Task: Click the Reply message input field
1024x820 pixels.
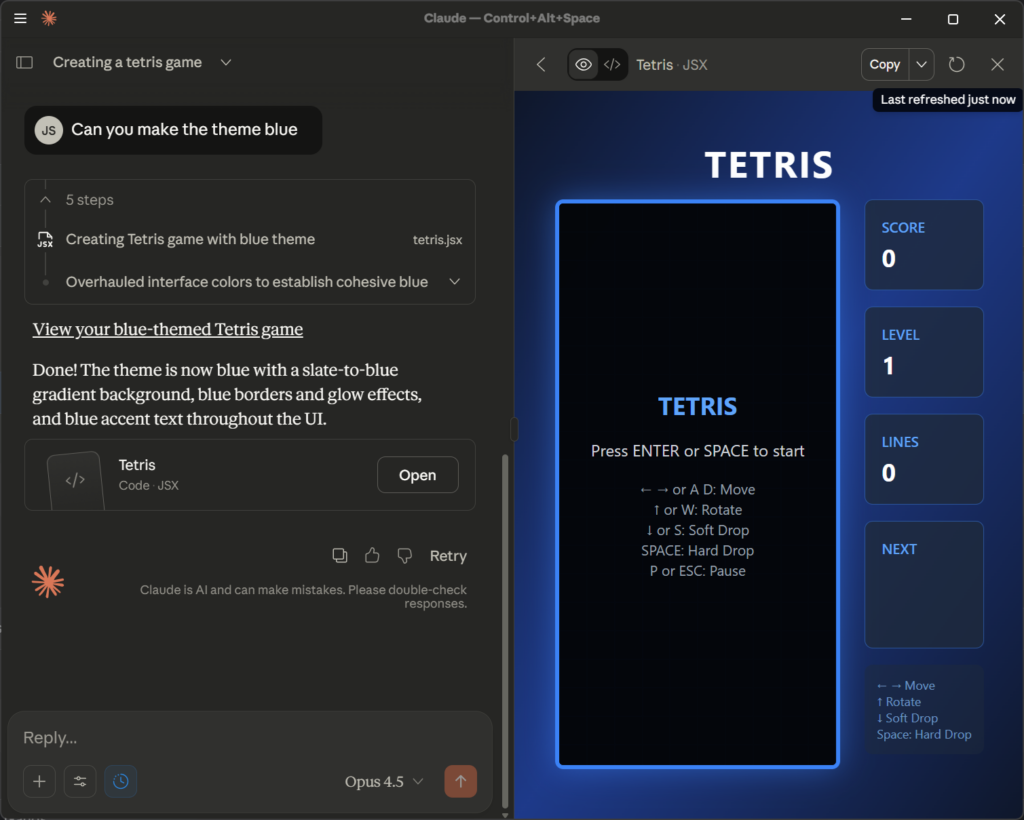Action: 250,738
